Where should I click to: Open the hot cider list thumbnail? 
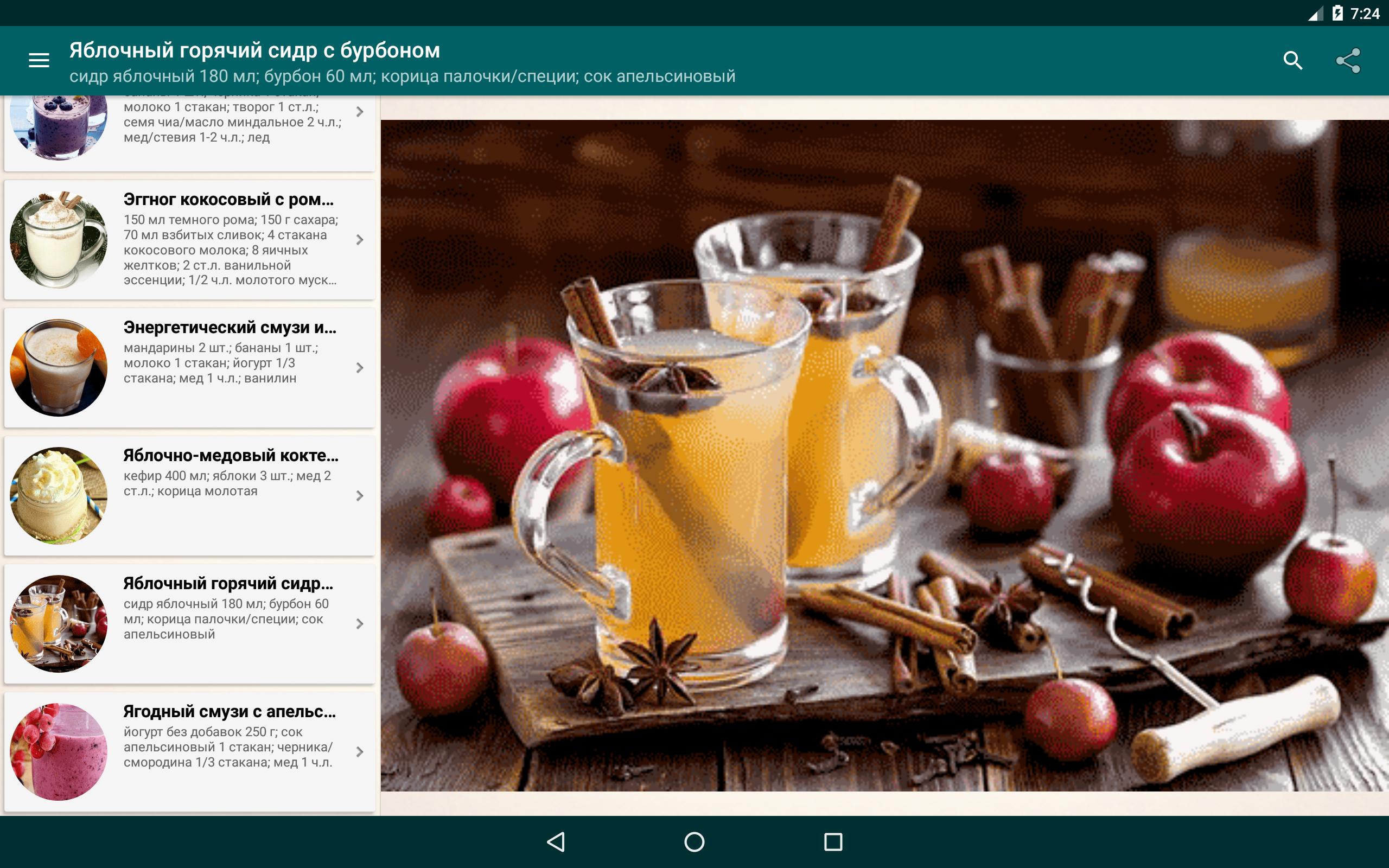pyautogui.click(x=59, y=623)
